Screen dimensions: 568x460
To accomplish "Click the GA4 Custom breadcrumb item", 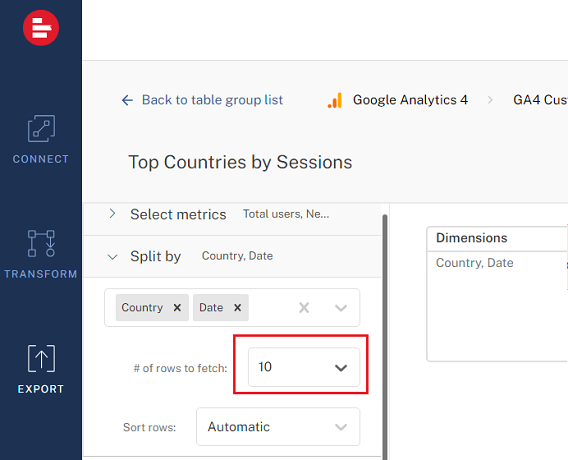I will 540,100.
